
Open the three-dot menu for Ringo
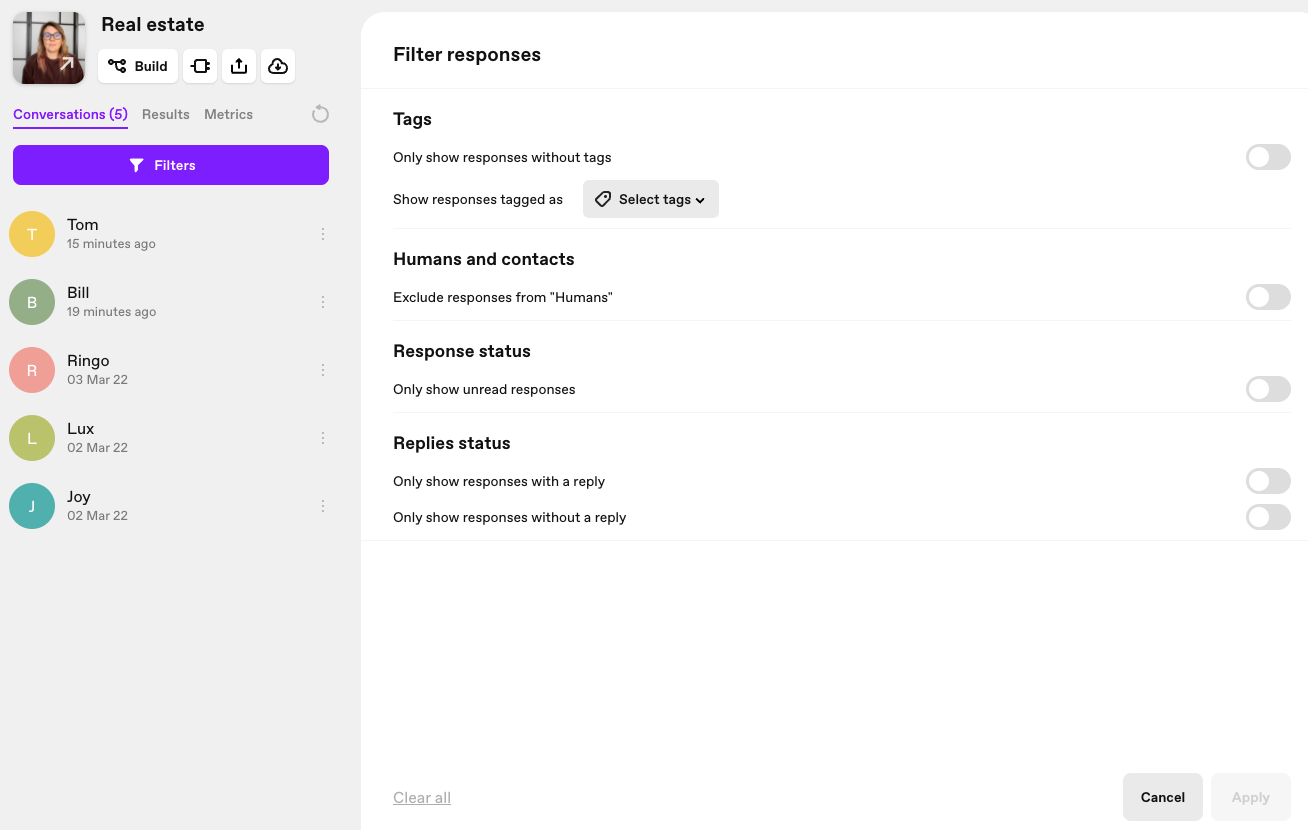pyautogui.click(x=323, y=370)
